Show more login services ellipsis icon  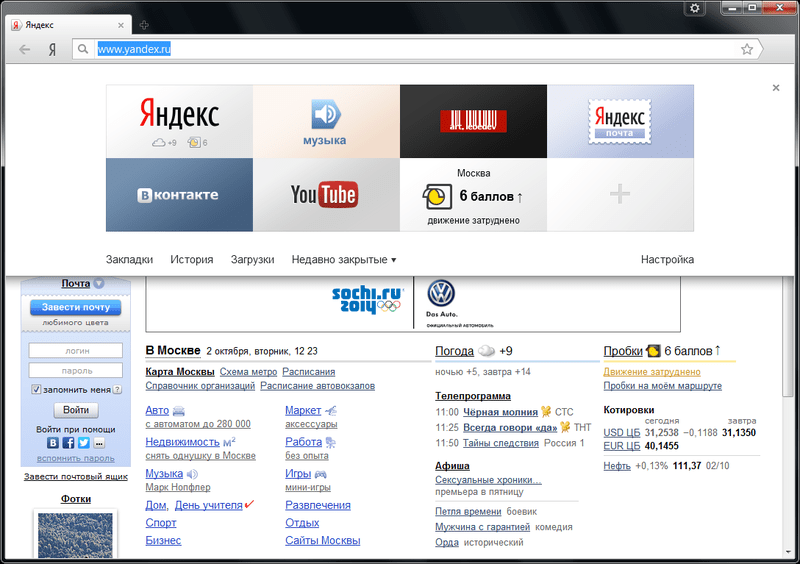tap(99, 443)
